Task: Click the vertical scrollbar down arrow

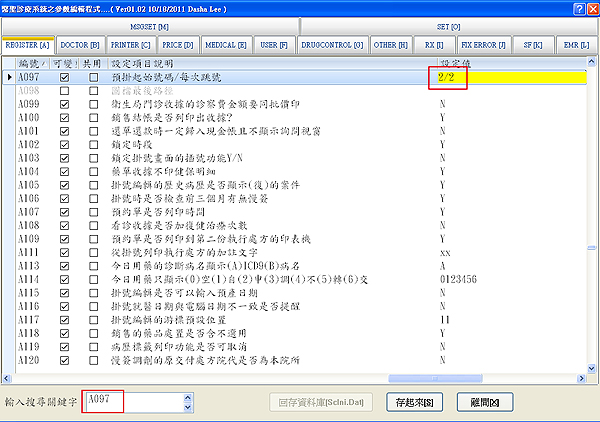Action: [x=591, y=369]
